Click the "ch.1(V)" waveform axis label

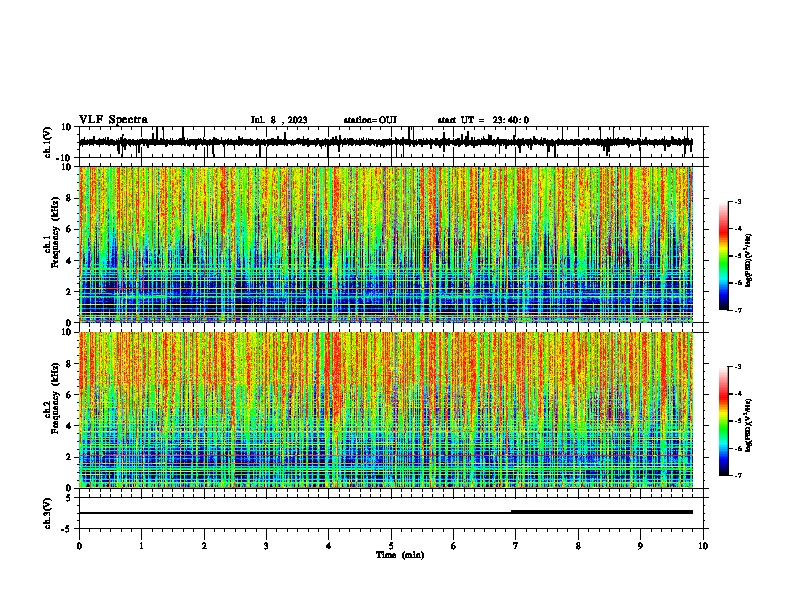48,142
